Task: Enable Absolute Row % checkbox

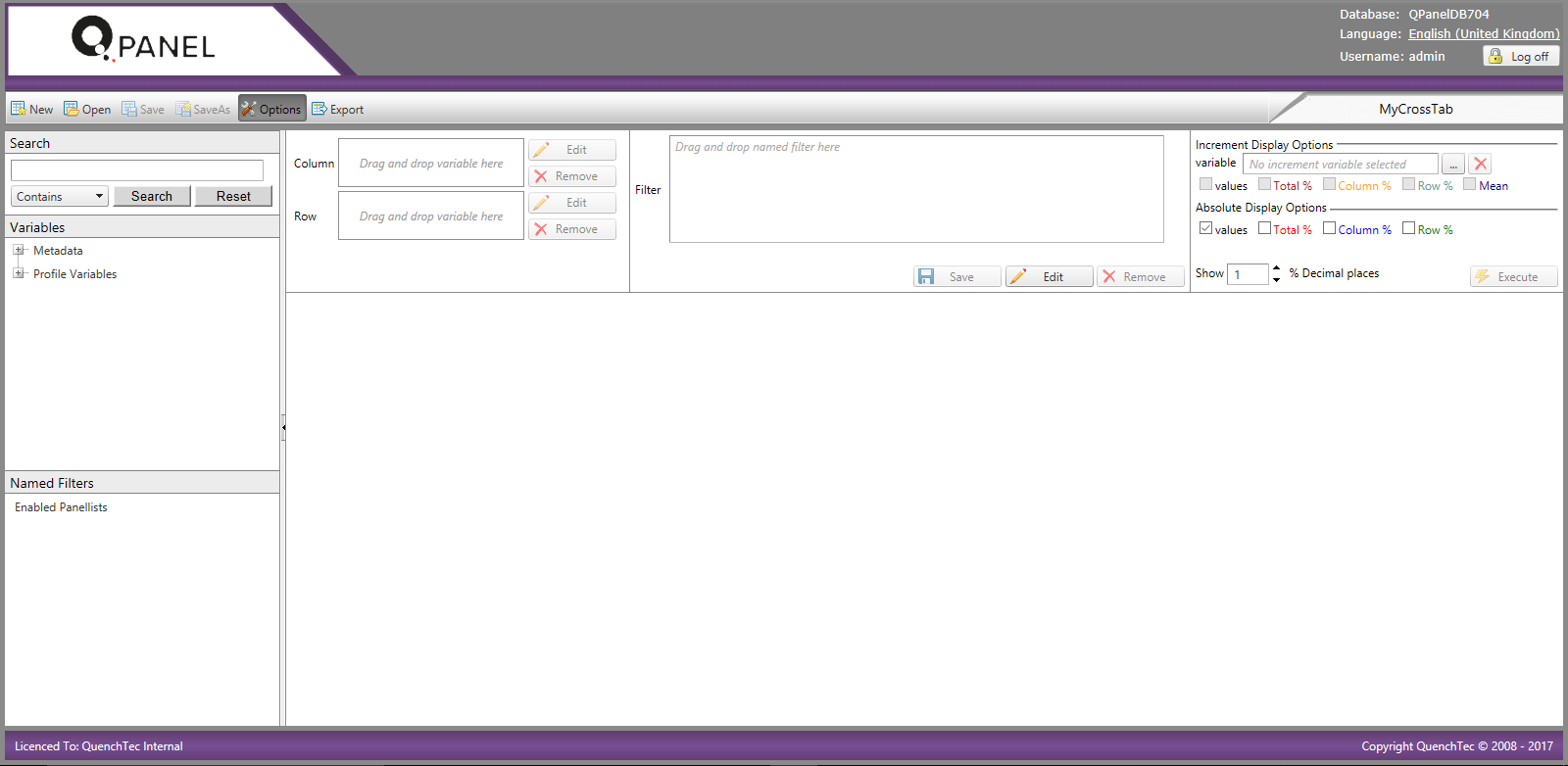Action: click(x=1409, y=228)
